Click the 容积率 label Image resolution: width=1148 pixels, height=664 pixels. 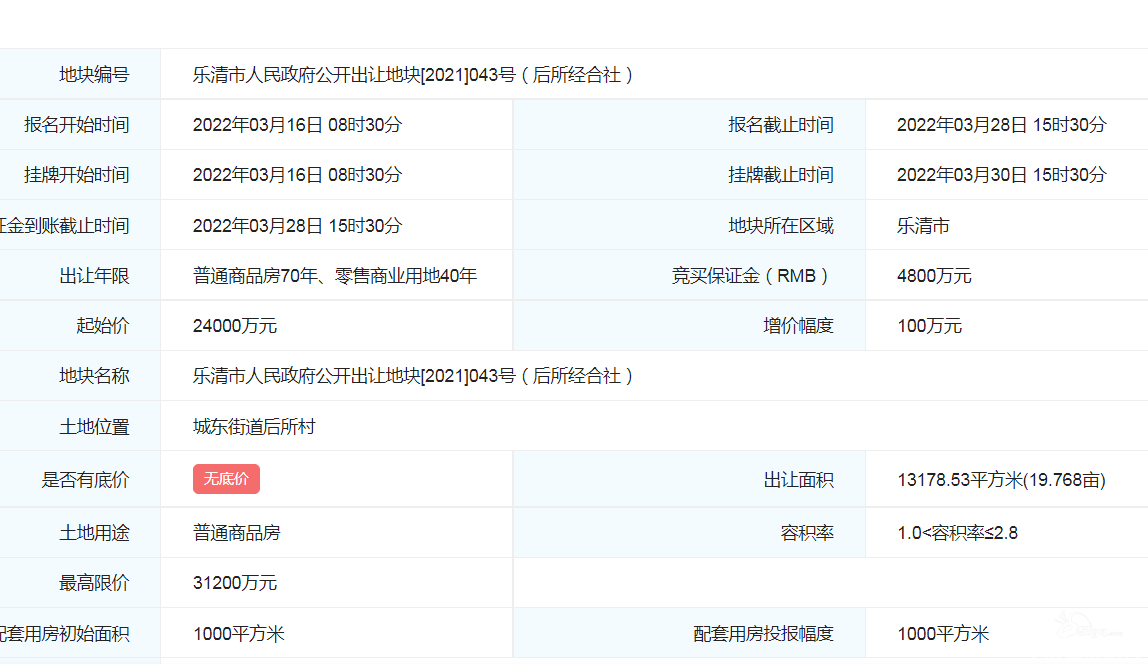807,533
